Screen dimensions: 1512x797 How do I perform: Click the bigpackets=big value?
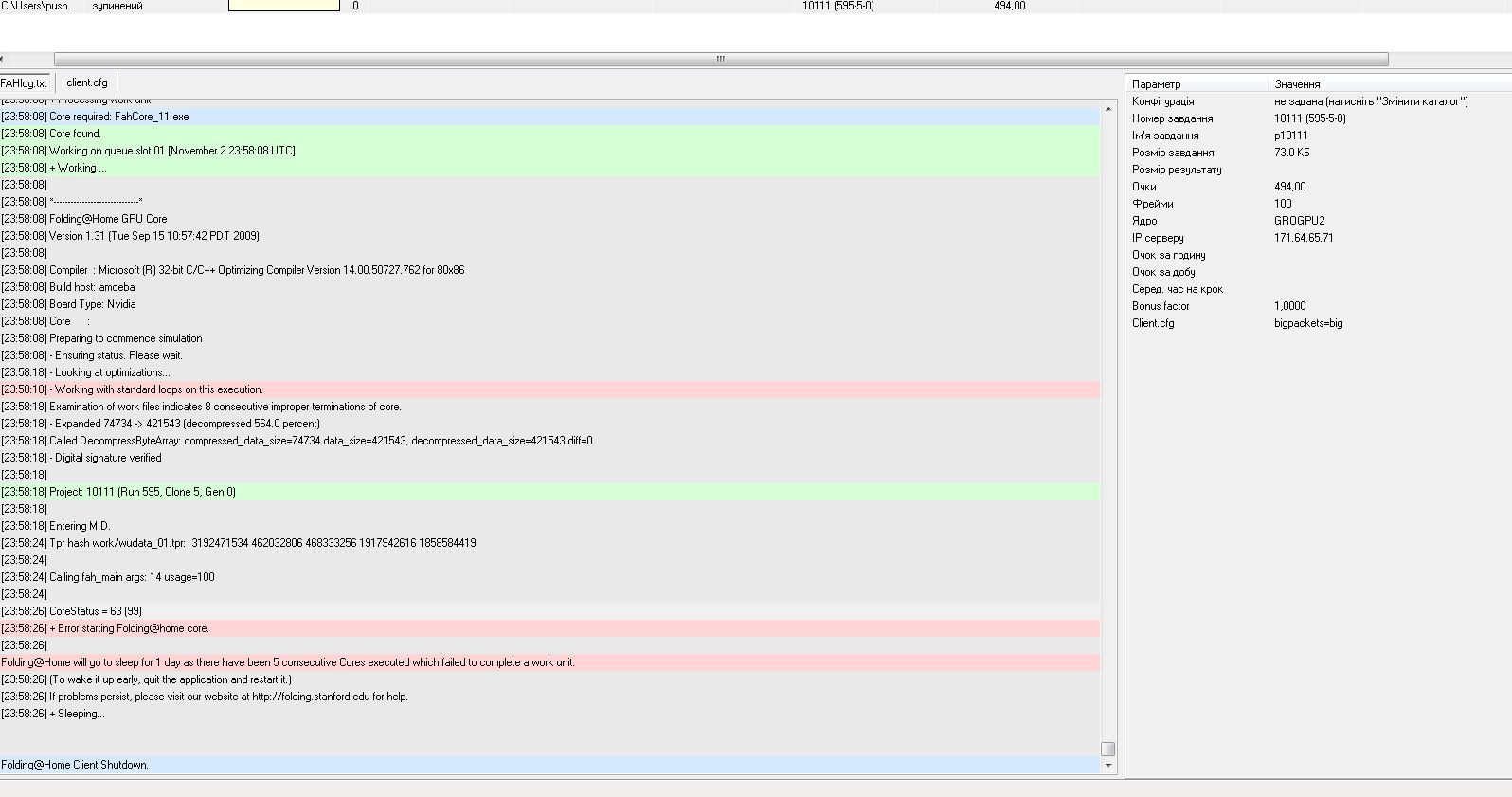point(1308,323)
